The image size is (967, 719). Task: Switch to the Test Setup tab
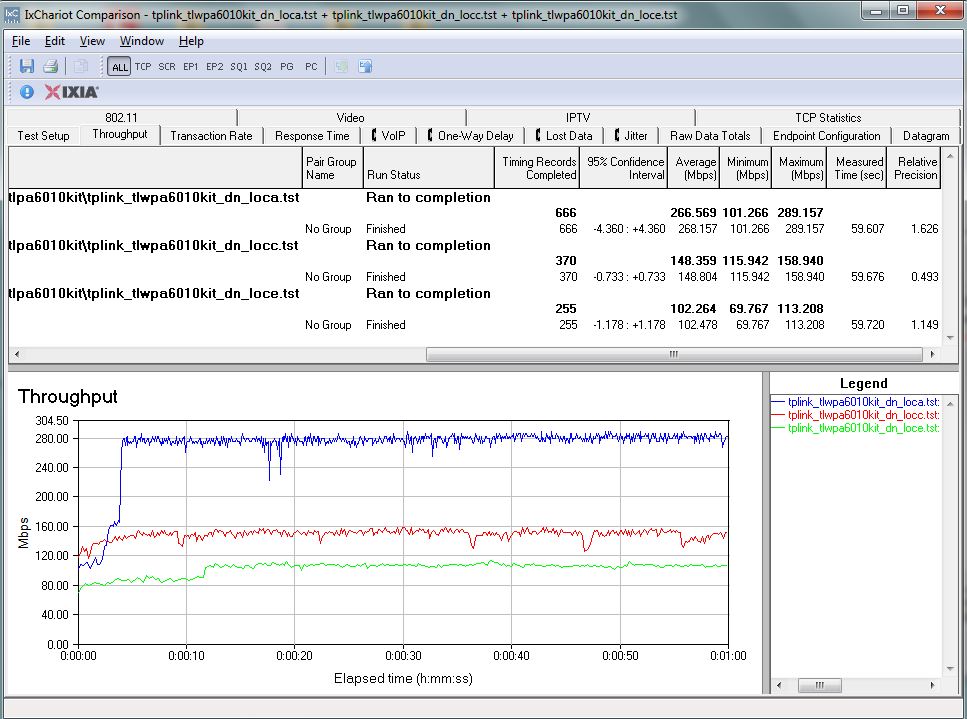coord(43,136)
